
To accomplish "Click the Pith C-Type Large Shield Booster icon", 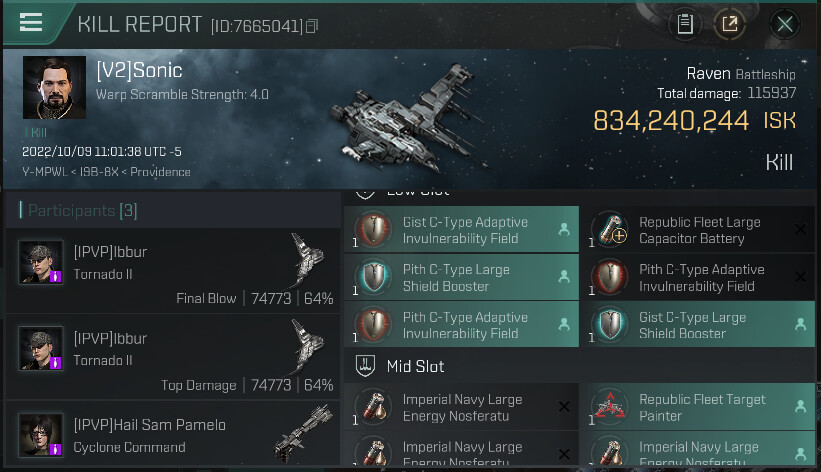I will tap(373, 277).
